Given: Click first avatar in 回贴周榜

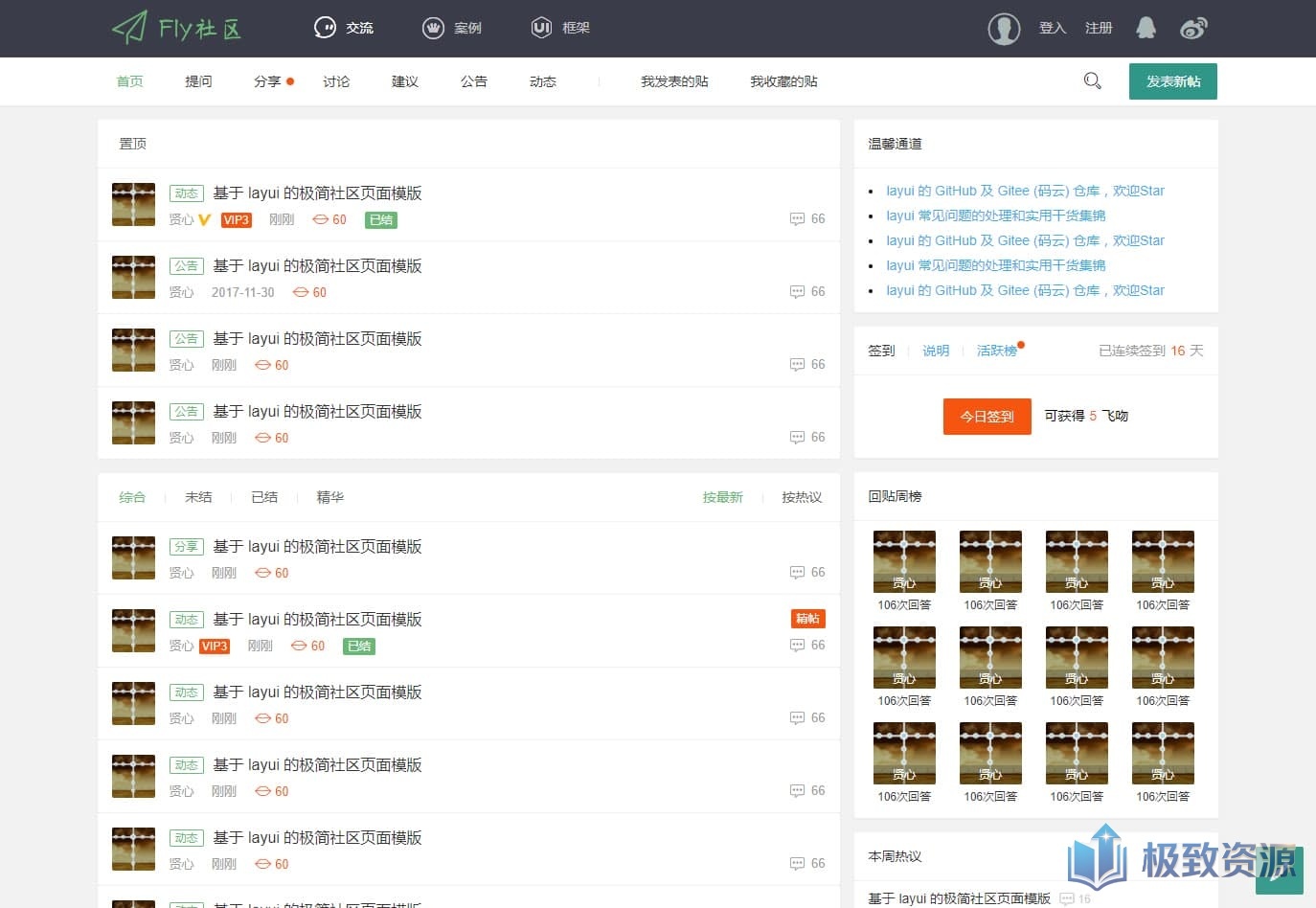Looking at the screenshot, I should [904, 561].
